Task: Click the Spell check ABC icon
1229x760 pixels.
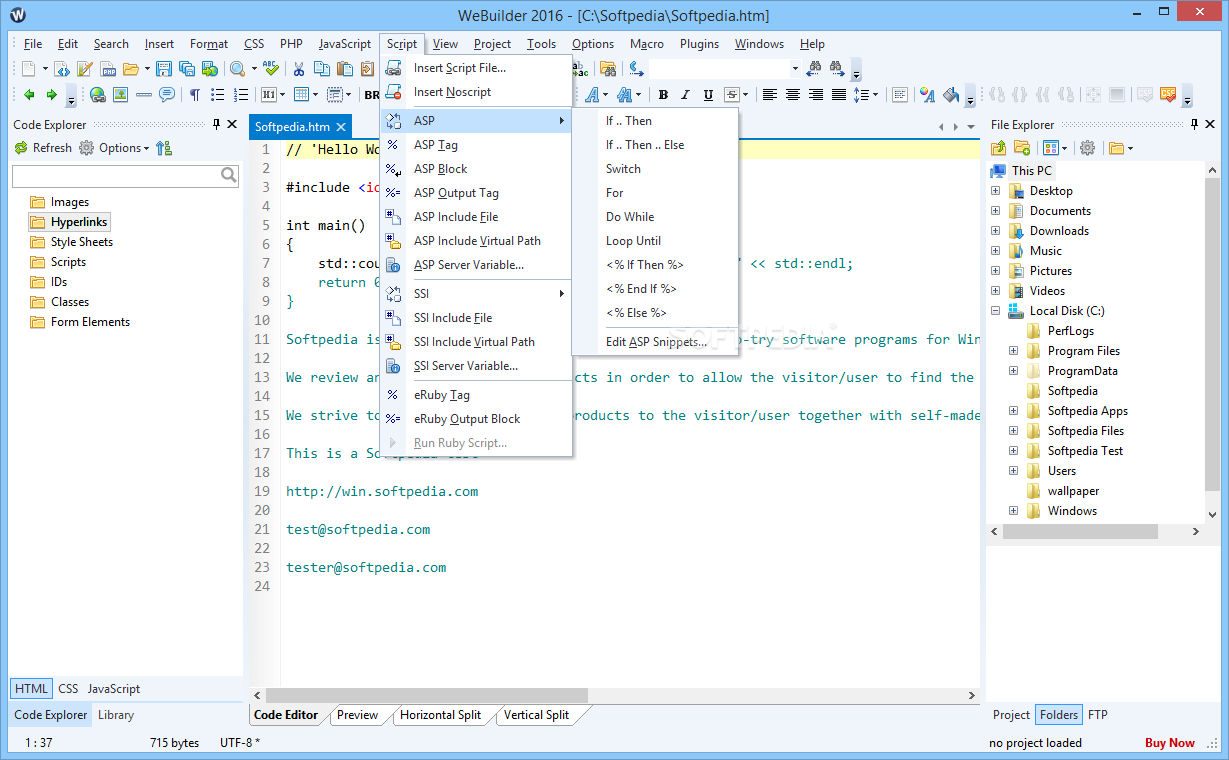Action: tap(271, 69)
